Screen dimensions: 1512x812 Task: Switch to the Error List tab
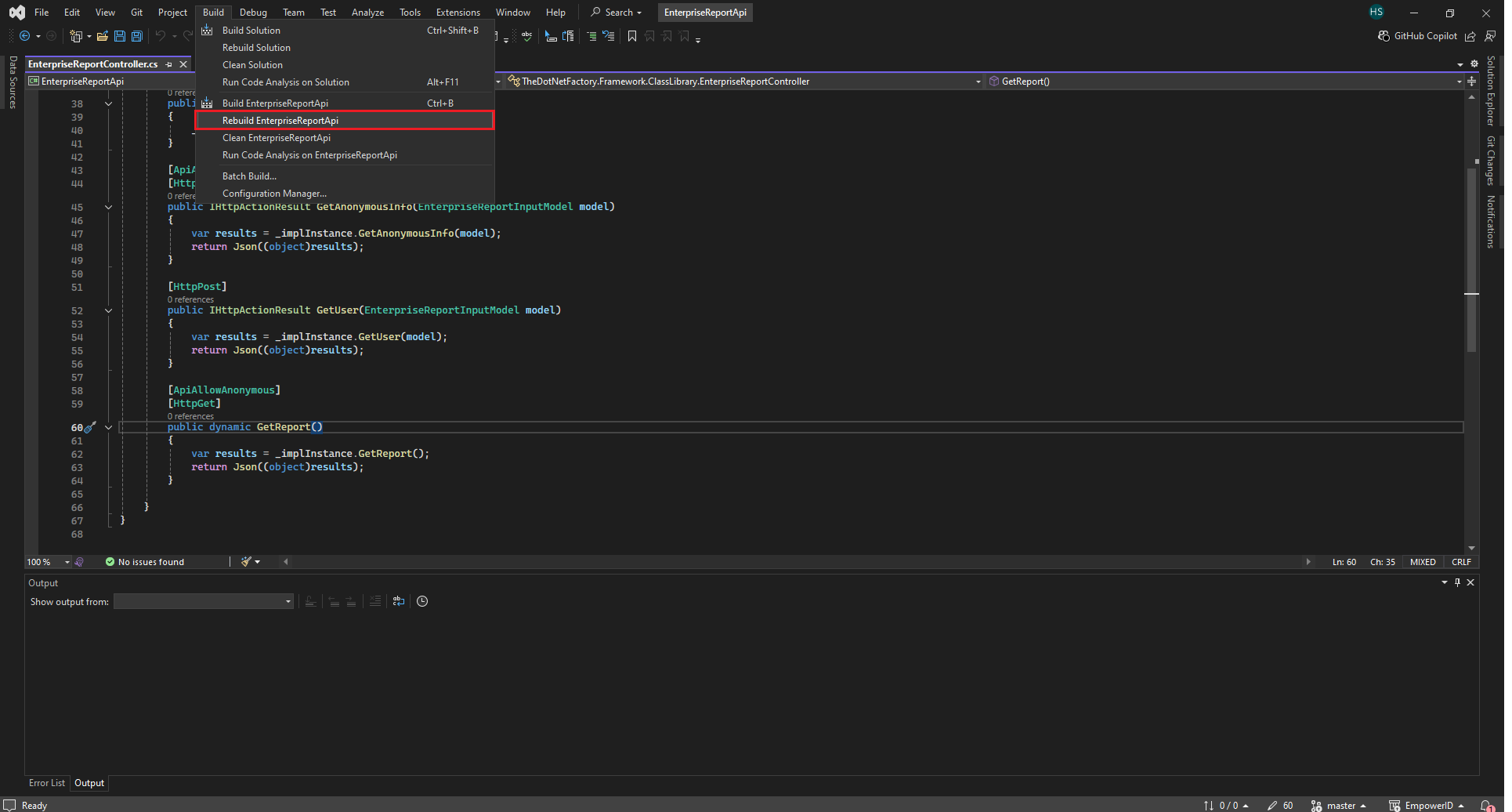tap(47, 783)
